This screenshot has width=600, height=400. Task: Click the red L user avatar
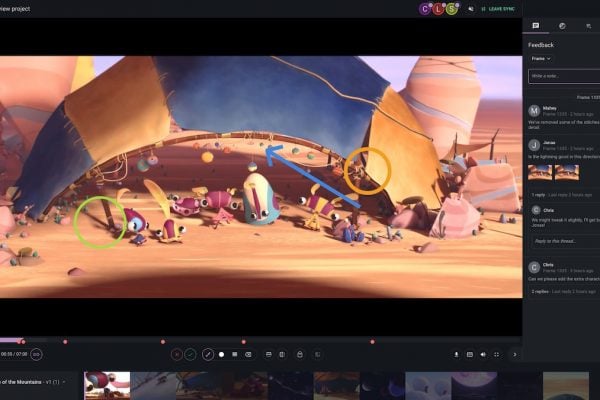[x=438, y=9]
